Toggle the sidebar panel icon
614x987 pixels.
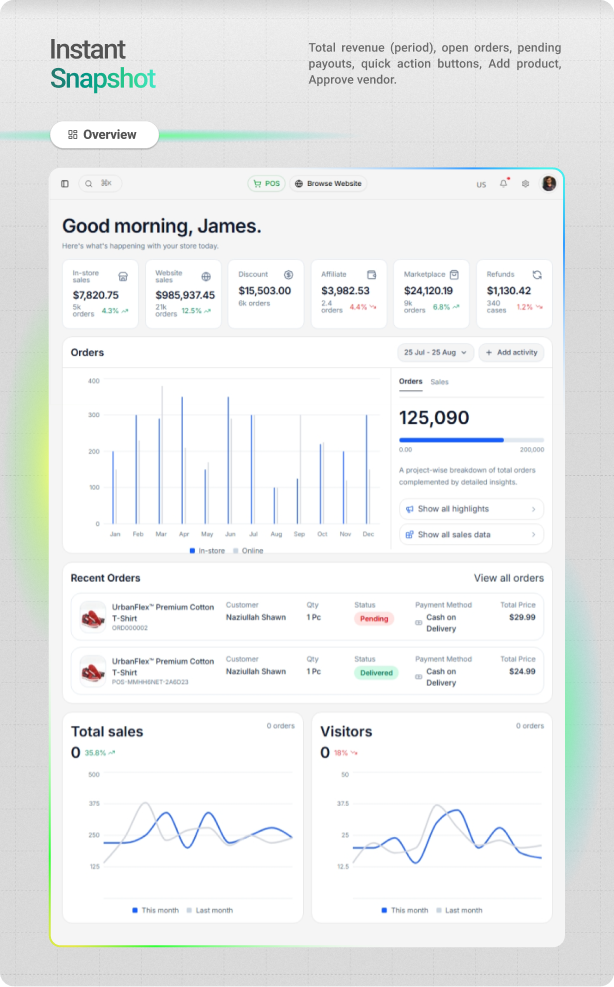click(x=65, y=184)
